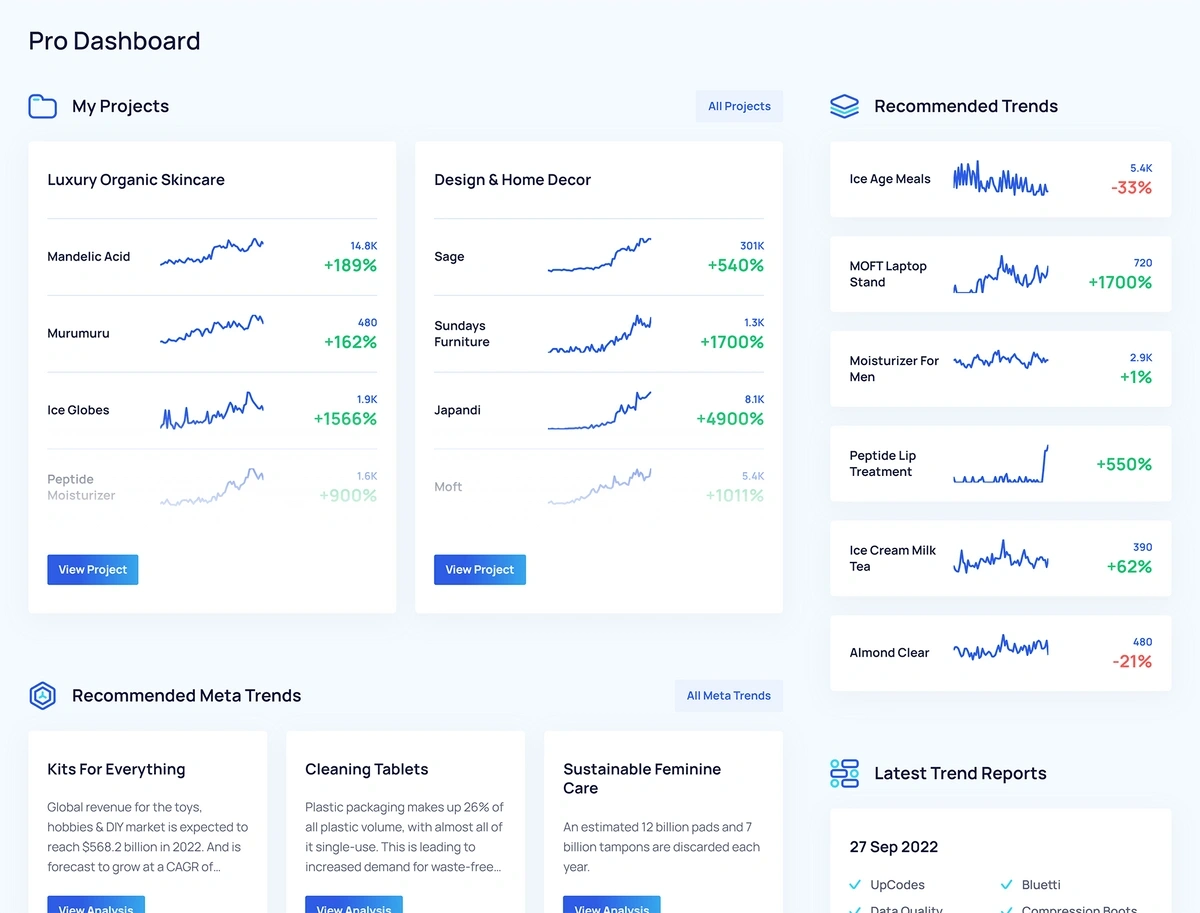The width and height of the screenshot is (1200, 913).
Task: Click the Ice Globes sparkline chart
Action: pos(212,410)
